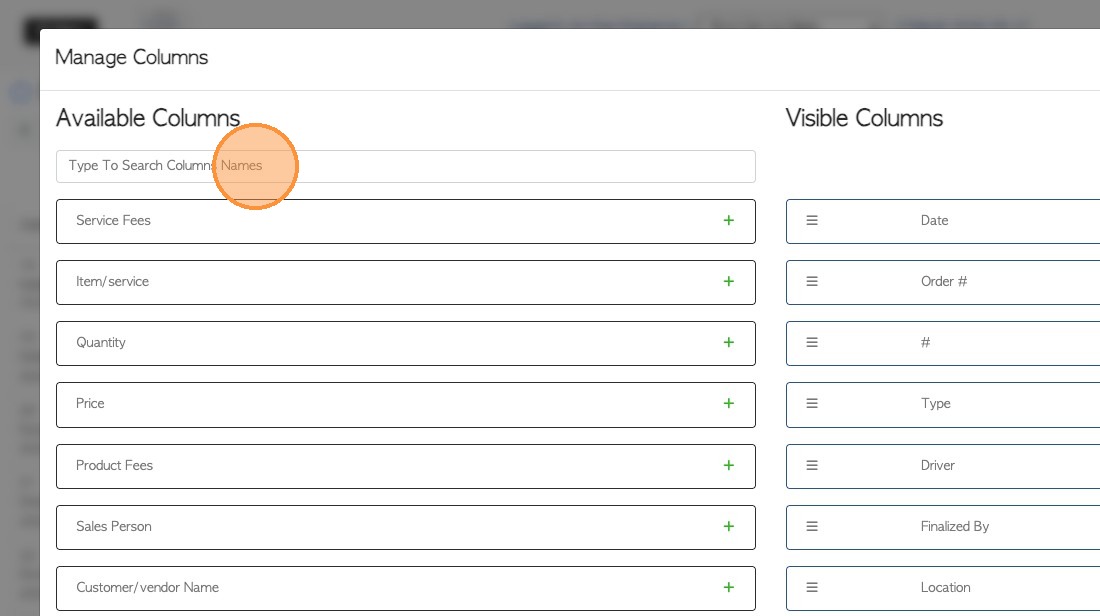Viewport: 1100px width, 616px height.
Task: Focus the search column names field
Action: (405, 166)
